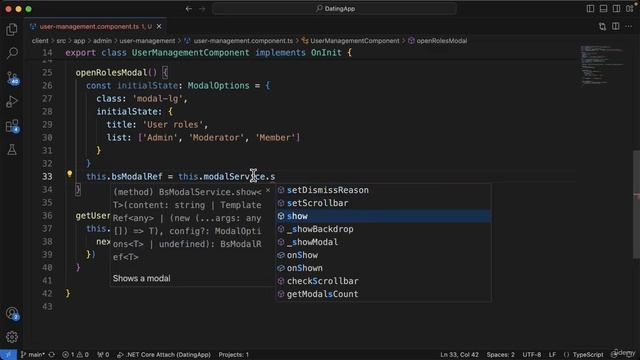The height and width of the screenshot is (360, 640).
Task: Open the Extensions view
Action: [12, 126]
